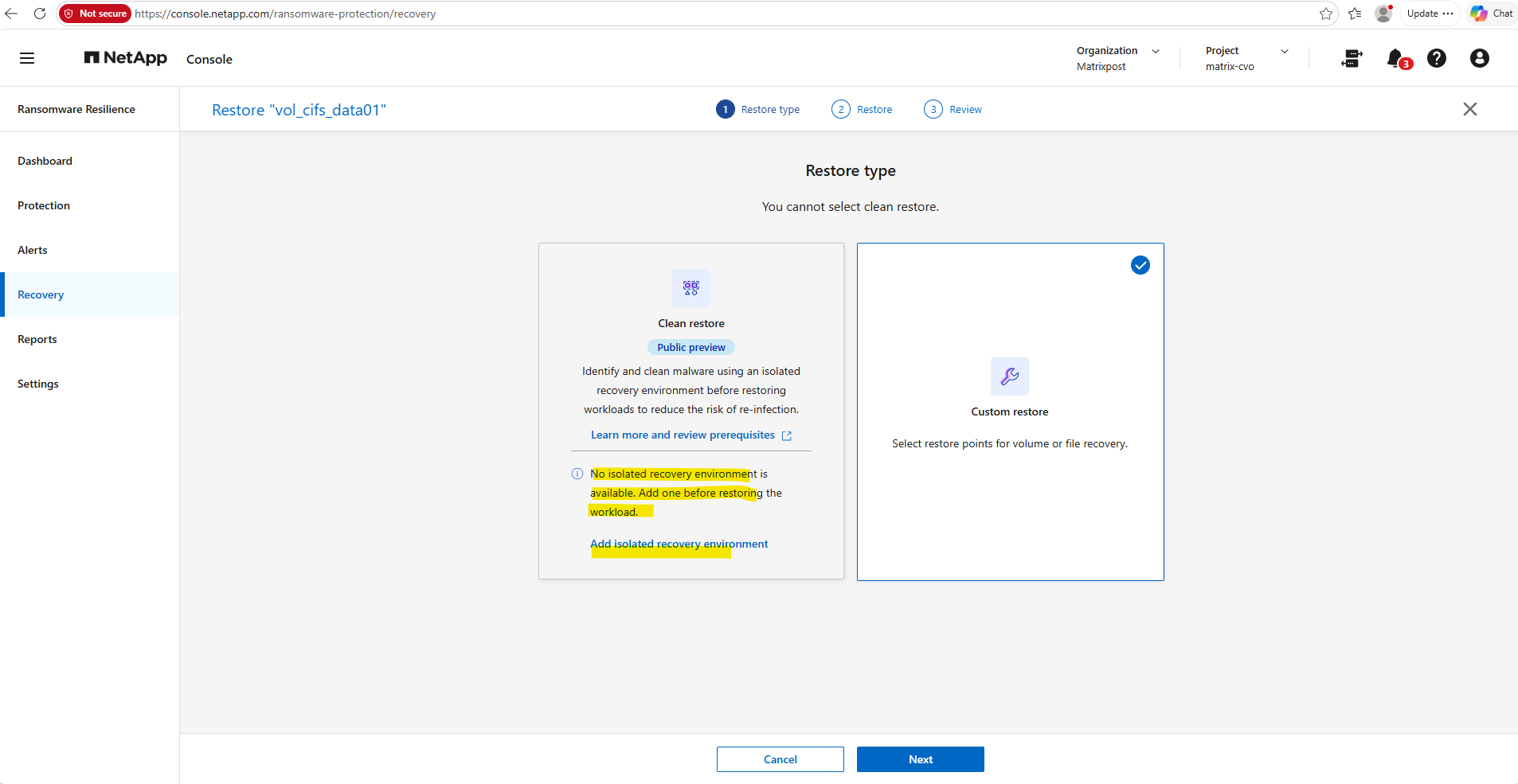Viewport: 1518px width, 784px height.
Task: Open the user account profile icon
Action: (x=1480, y=58)
